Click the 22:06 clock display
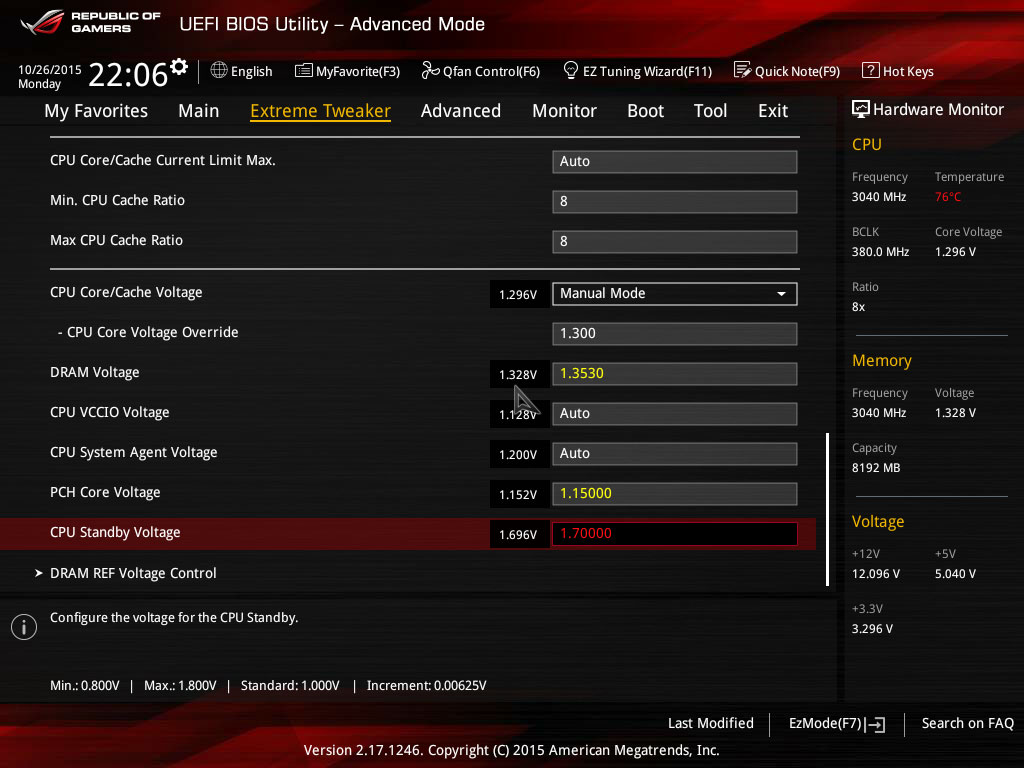This screenshot has width=1024, height=768. tap(128, 74)
